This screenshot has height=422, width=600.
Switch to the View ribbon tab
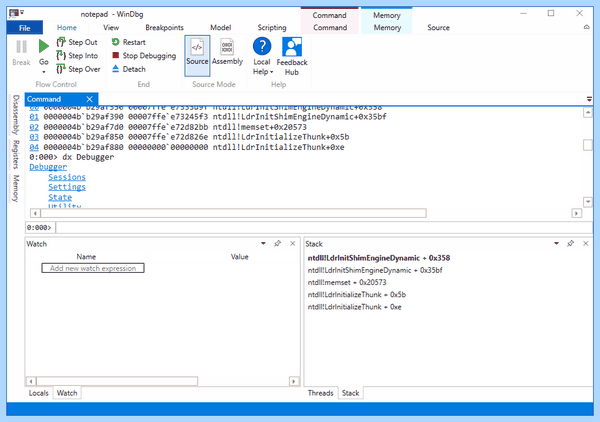point(111,28)
